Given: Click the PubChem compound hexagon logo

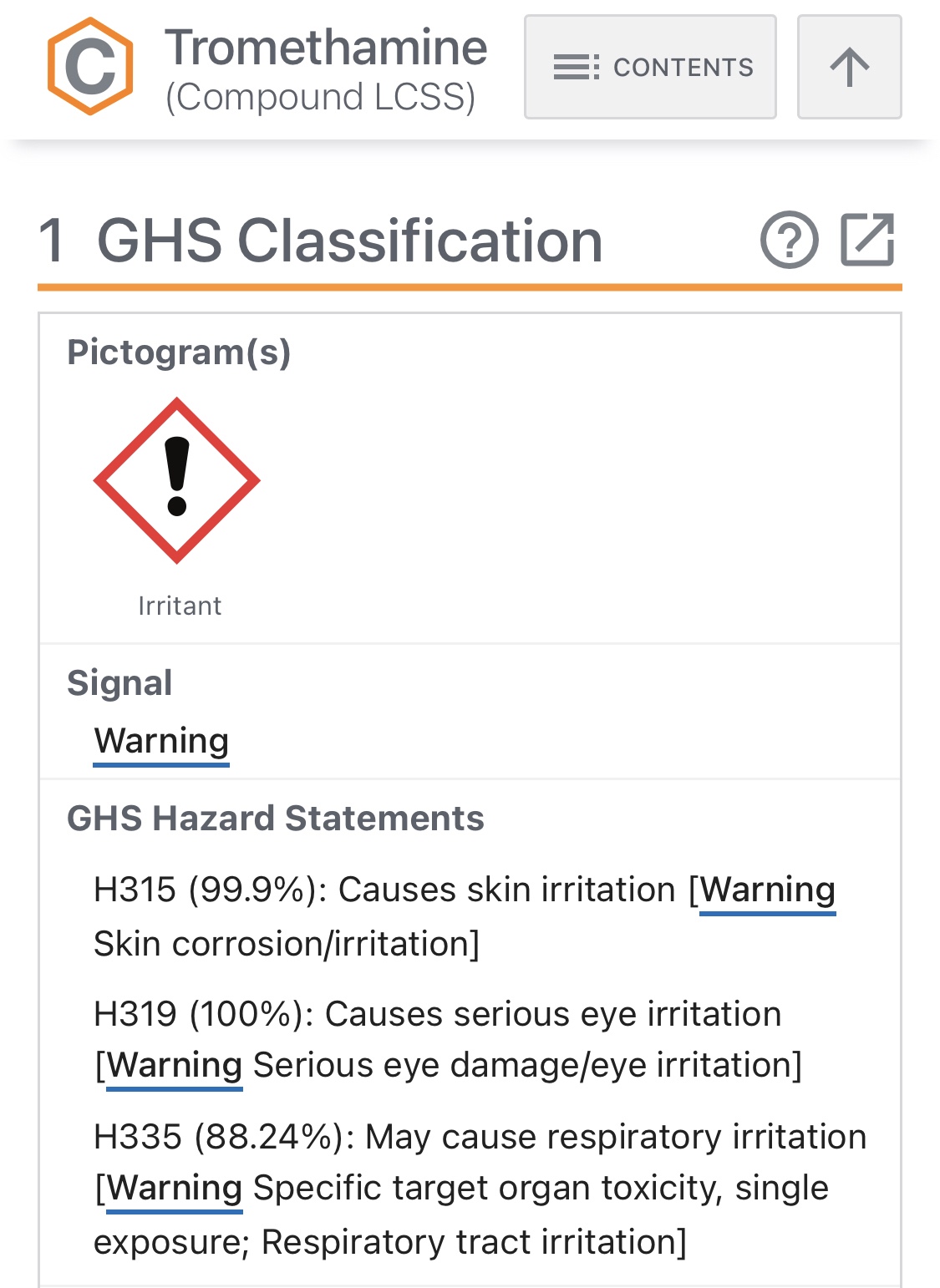Looking at the screenshot, I should pos(90,67).
